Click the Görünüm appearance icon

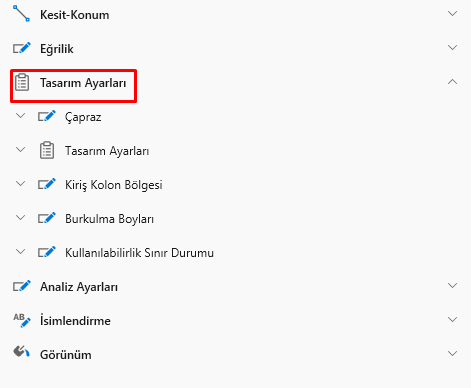pyautogui.click(x=21, y=352)
